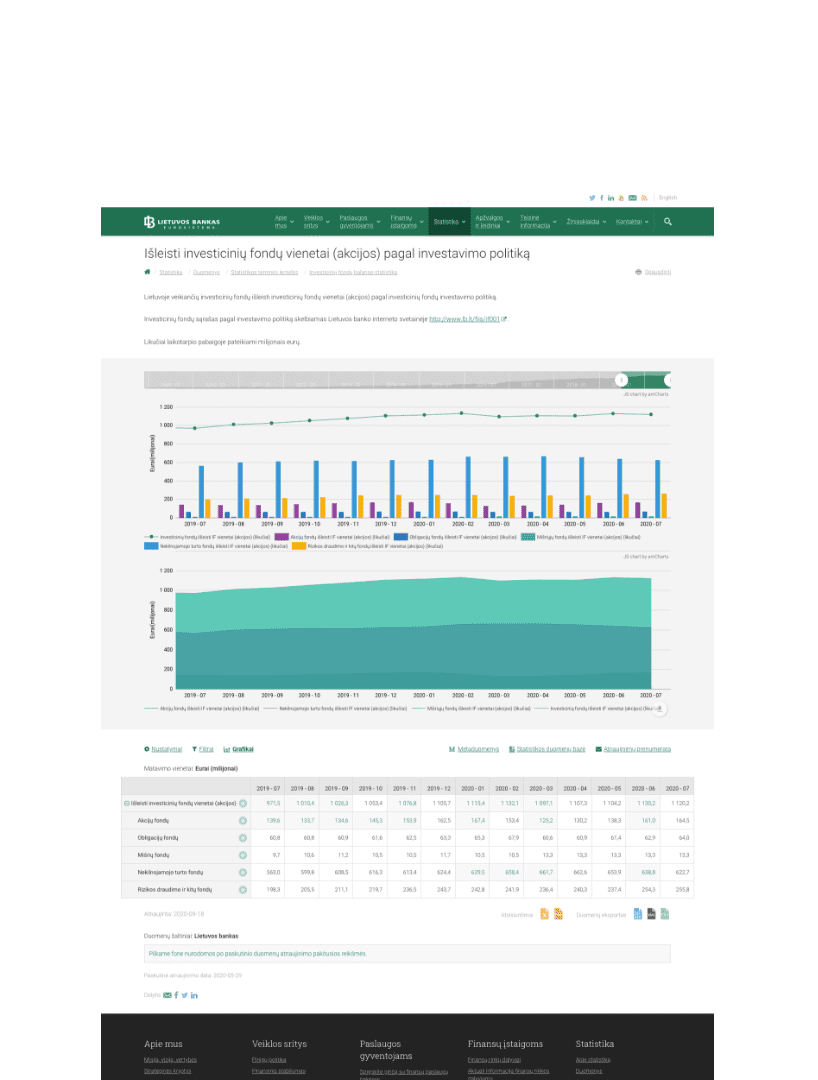Toggle the orange Rizikos draudimo legend series
Image resolution: width=818 pixels, height=1080 pixels.
(368, 546)
